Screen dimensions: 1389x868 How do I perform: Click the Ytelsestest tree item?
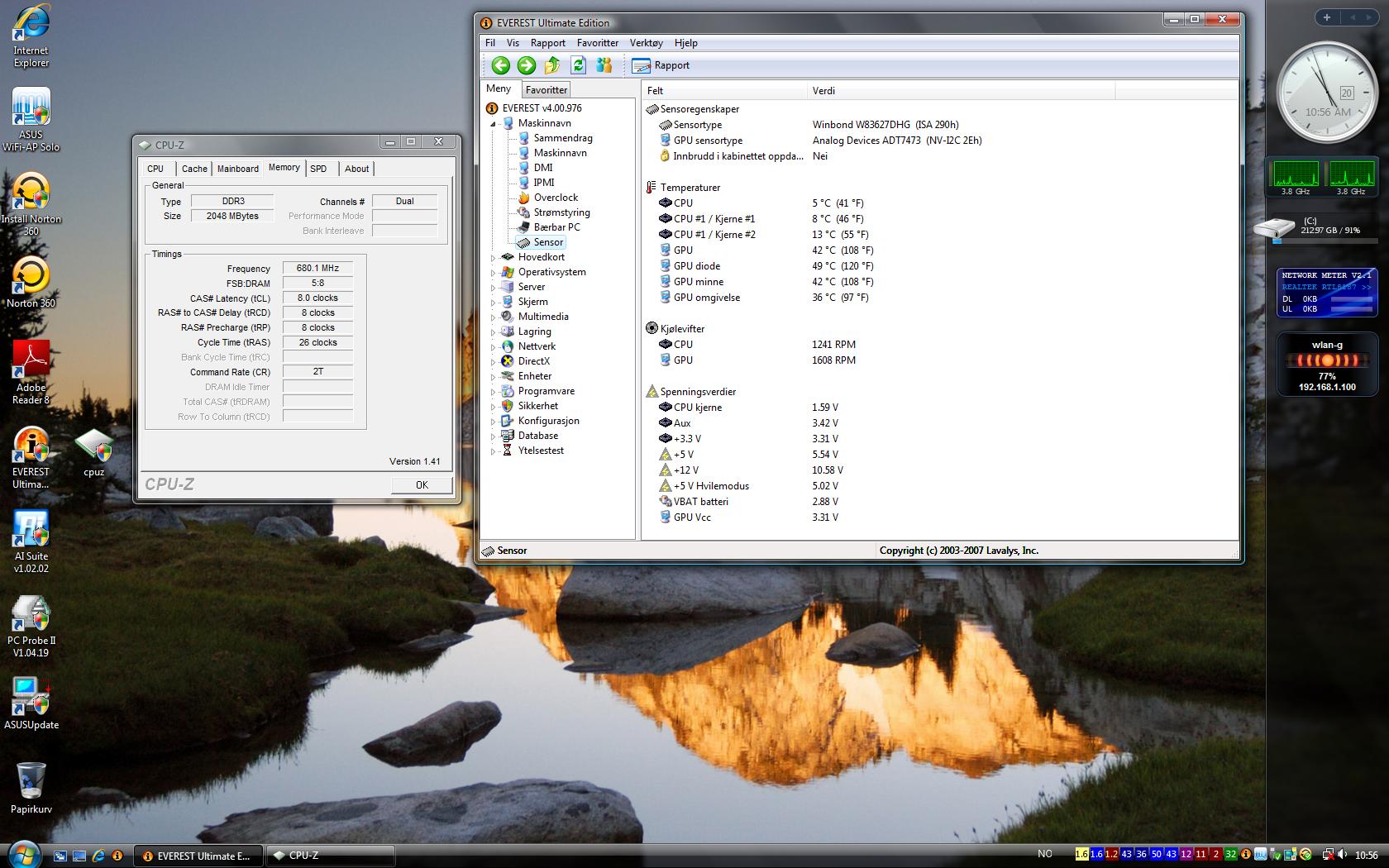tap(541, 451)
